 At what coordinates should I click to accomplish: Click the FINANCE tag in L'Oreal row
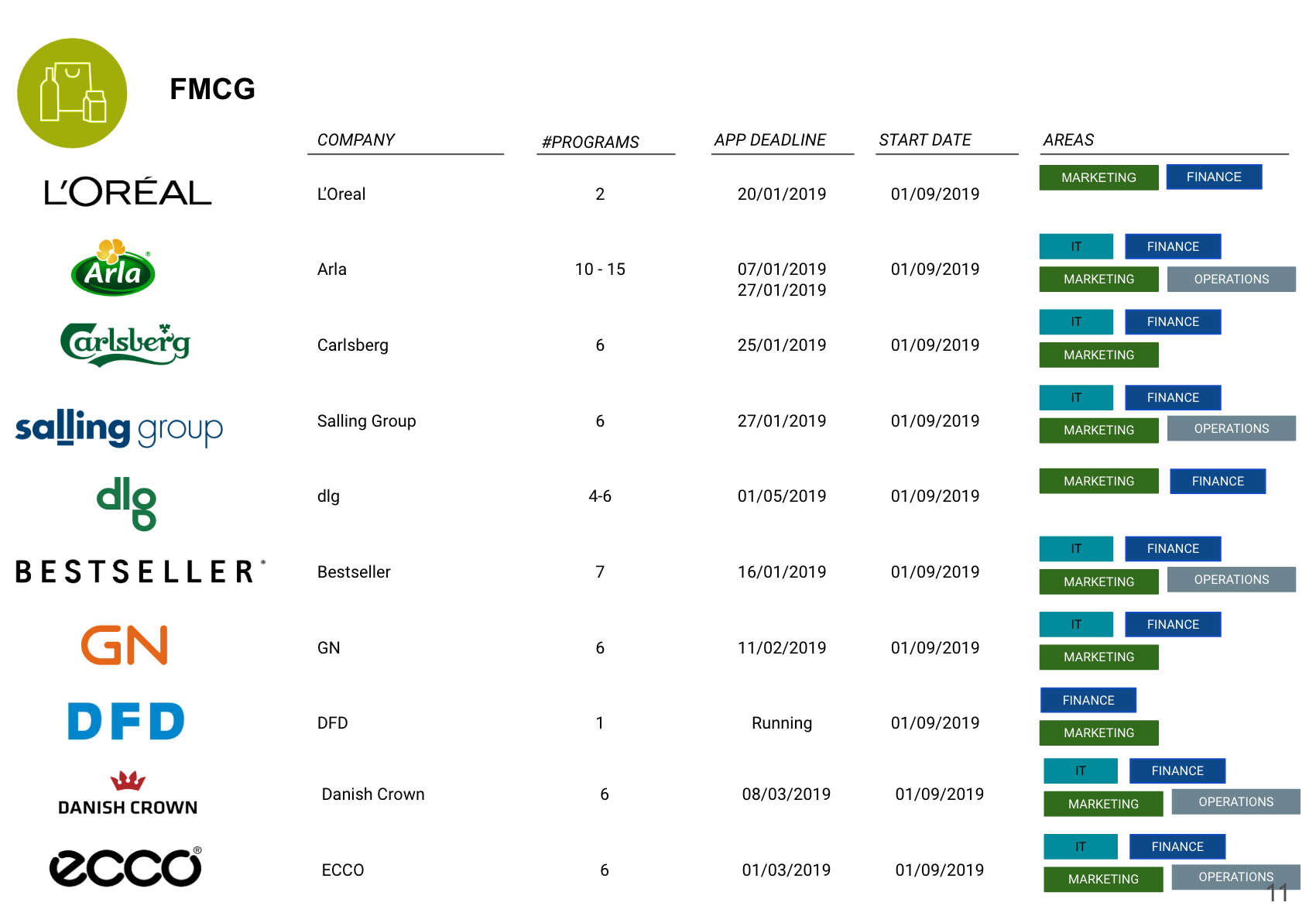pos(1214,177)
